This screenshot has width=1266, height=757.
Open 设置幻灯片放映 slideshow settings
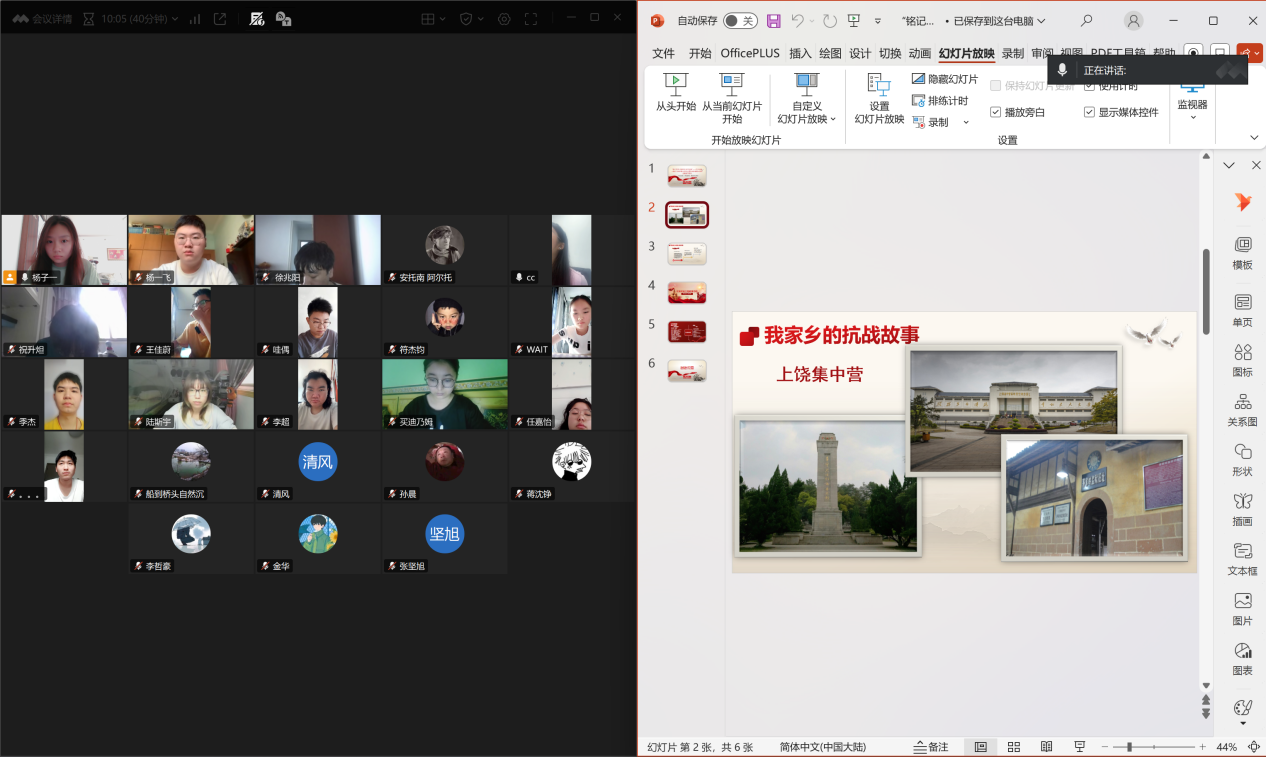(879, 98)
